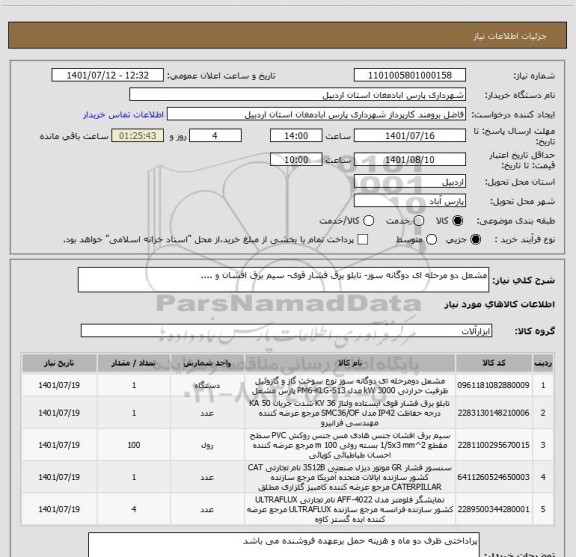The height and width of the screenshot is (557, 576).
Task: Click the remaining days field showing 4
Action: tap(215, 136)
